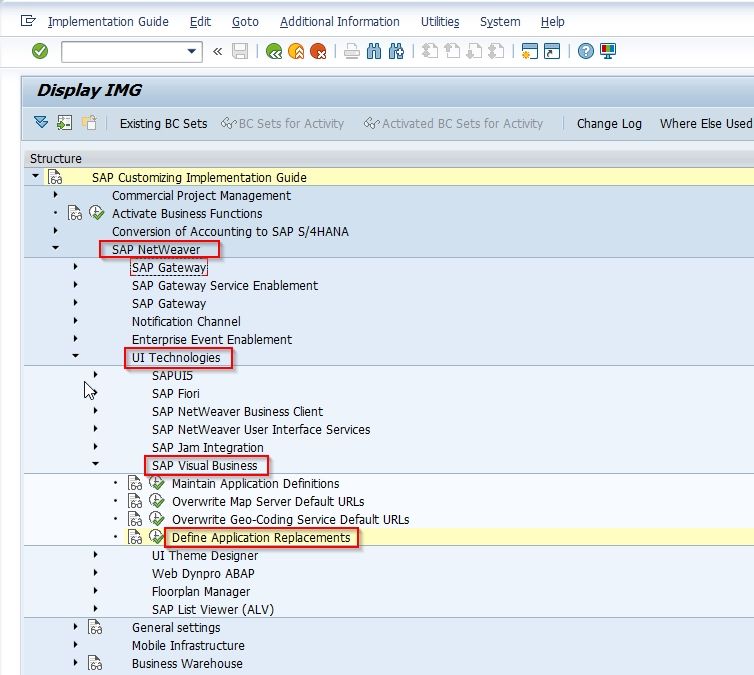Click the menu window icon left of Implementation Guide

coord(28,21)
